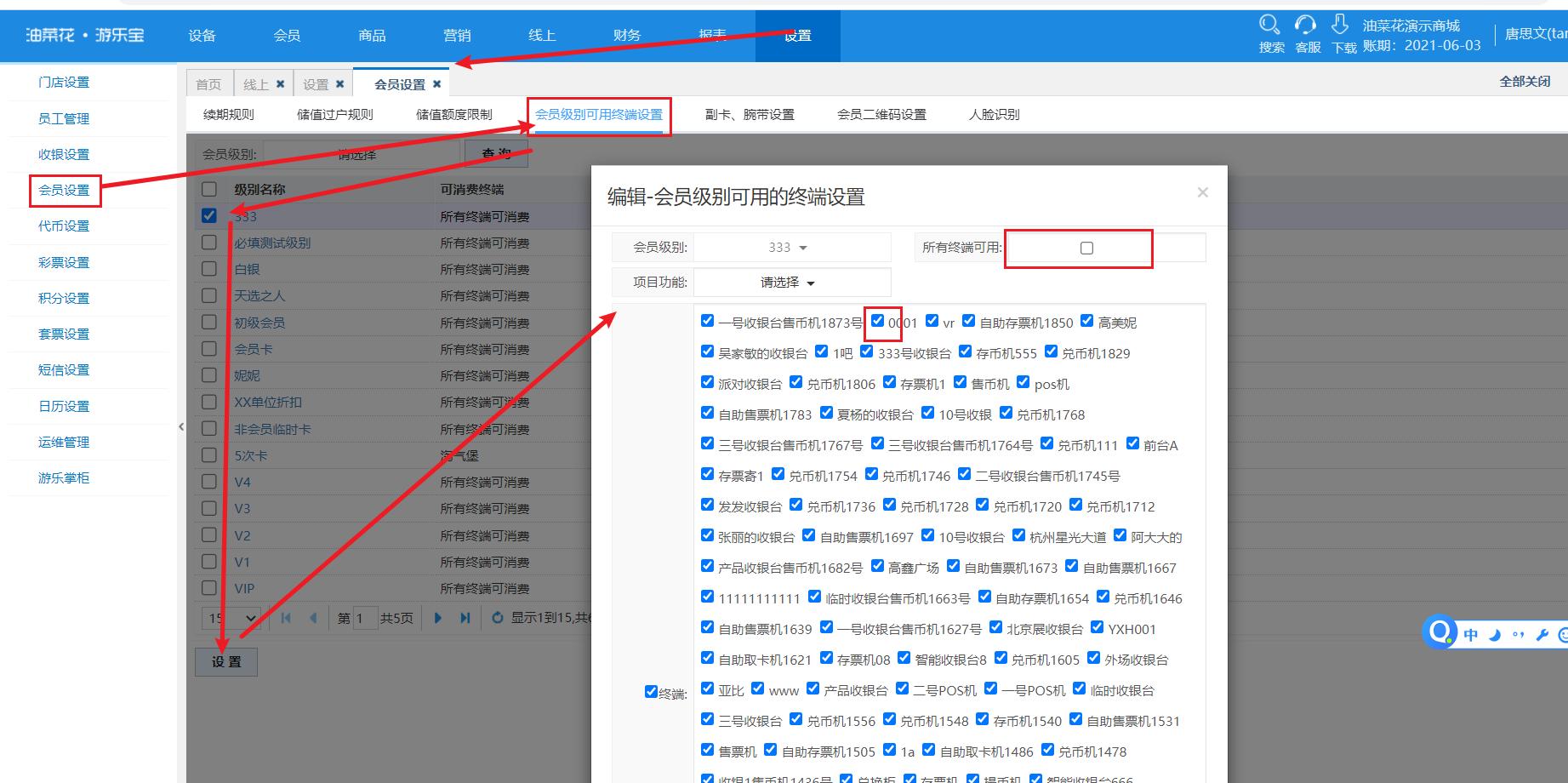
Task: Open 收银设置 in sidebar
Action: (x=64, y=154)
